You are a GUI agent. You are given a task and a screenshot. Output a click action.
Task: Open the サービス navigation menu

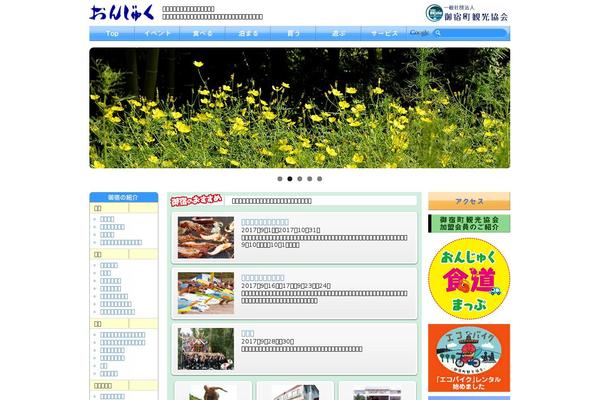coord(383,33)
